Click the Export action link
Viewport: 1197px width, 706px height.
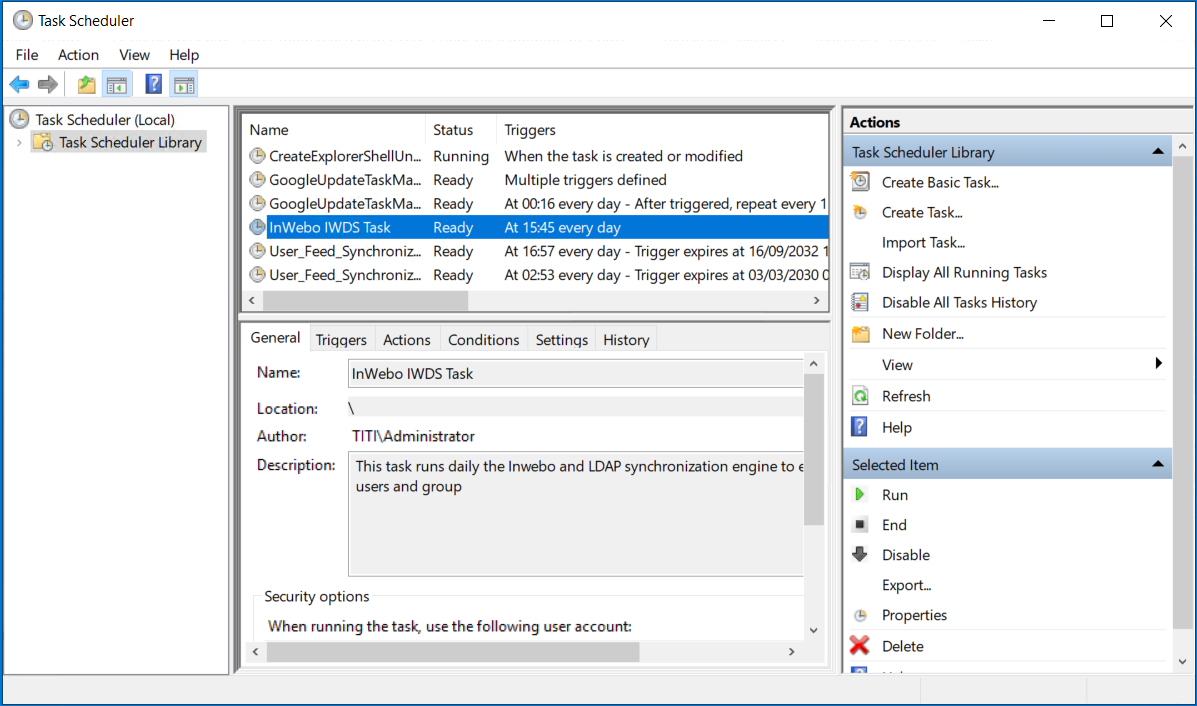[x=906, y=585]
